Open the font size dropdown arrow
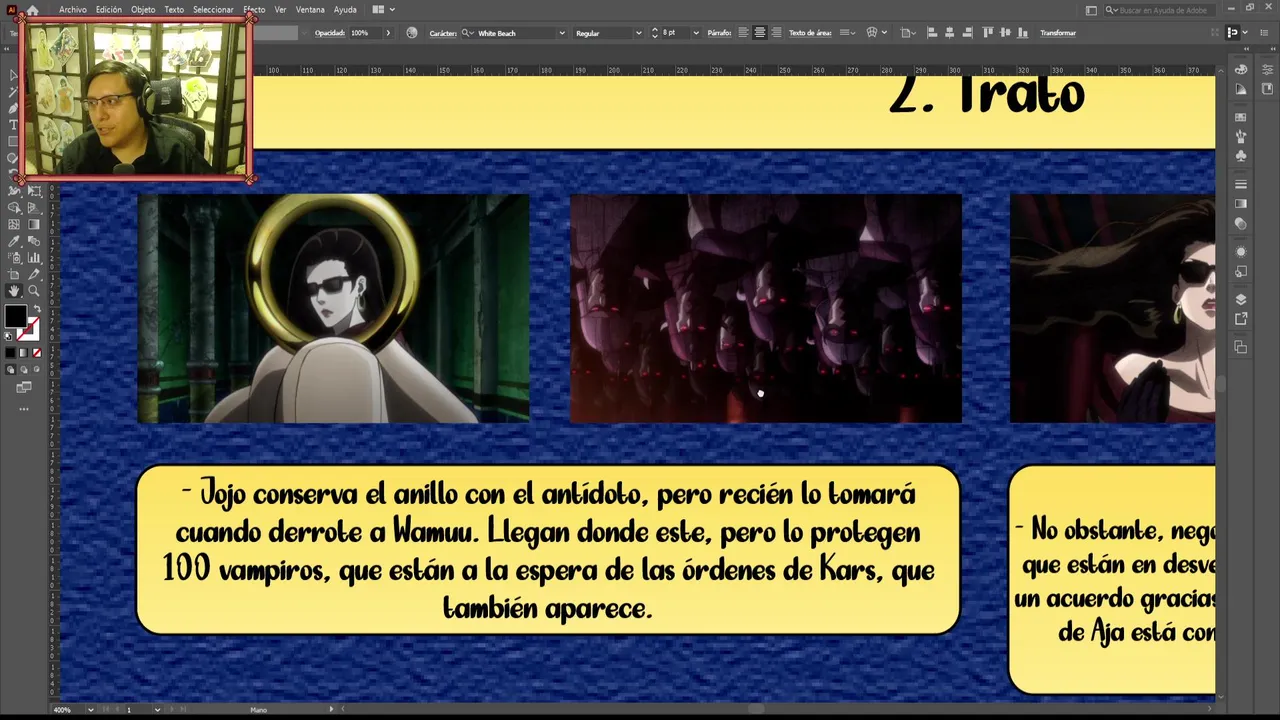 [696, 33]
